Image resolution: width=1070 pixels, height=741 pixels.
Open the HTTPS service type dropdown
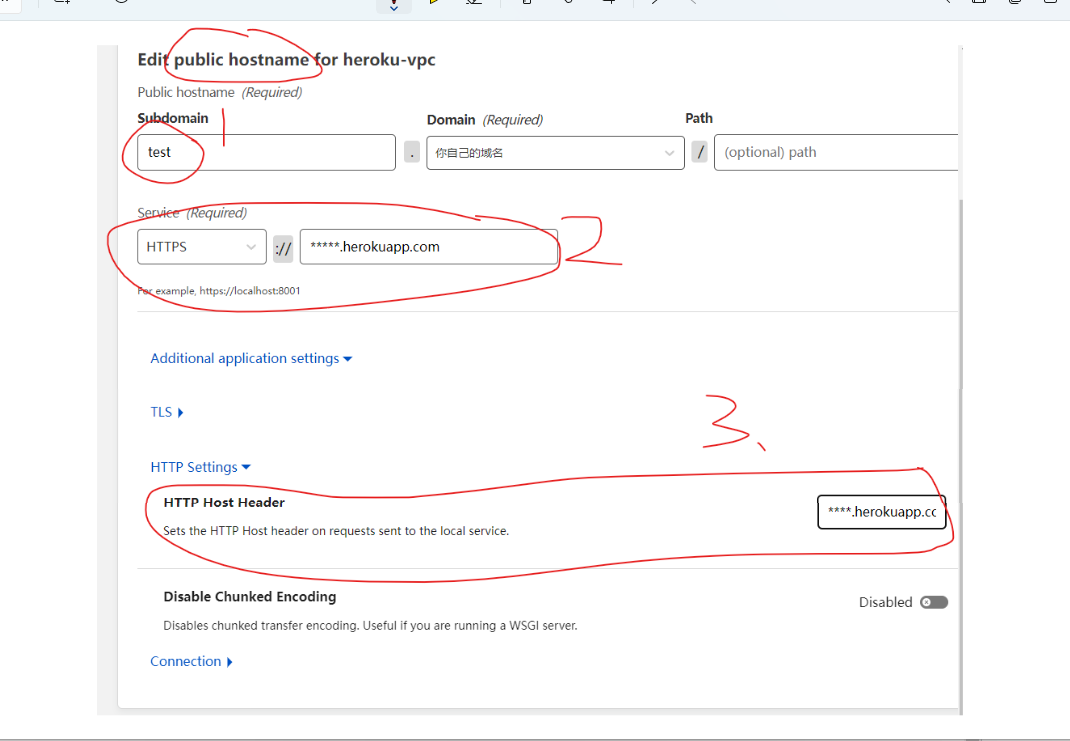coord(201,247)
